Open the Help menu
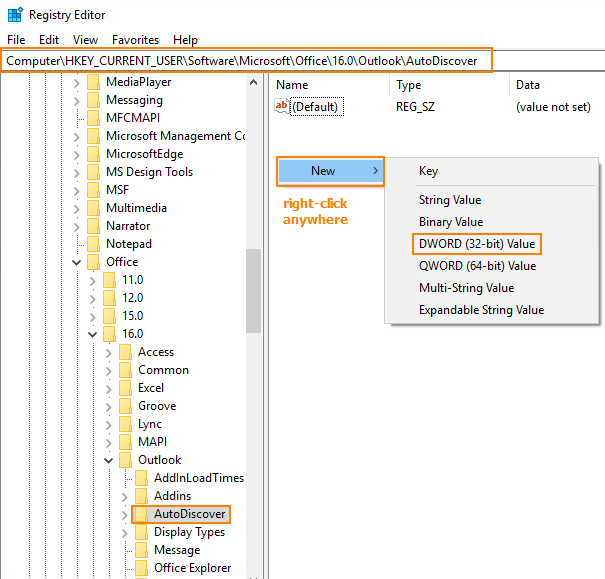 (x=185, y=40)
